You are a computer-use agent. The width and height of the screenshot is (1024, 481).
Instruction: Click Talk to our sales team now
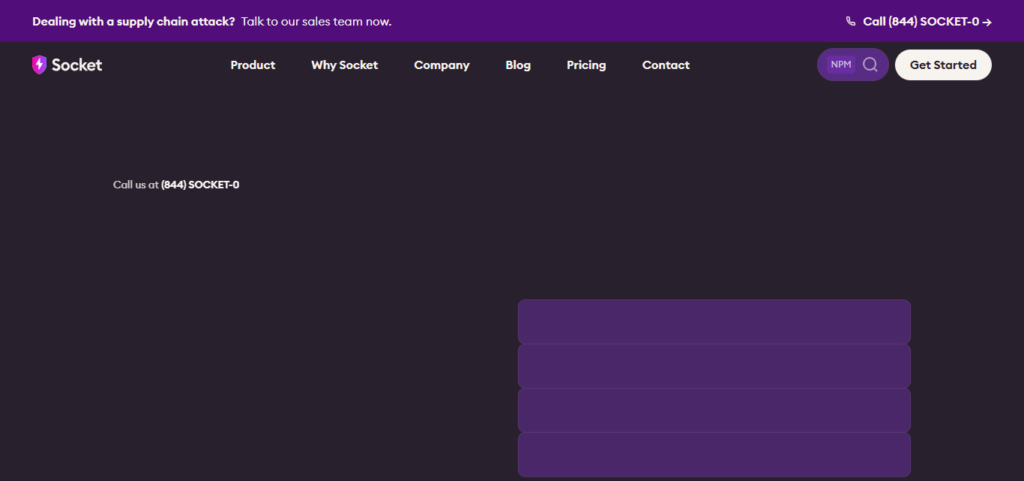[316, 22]
